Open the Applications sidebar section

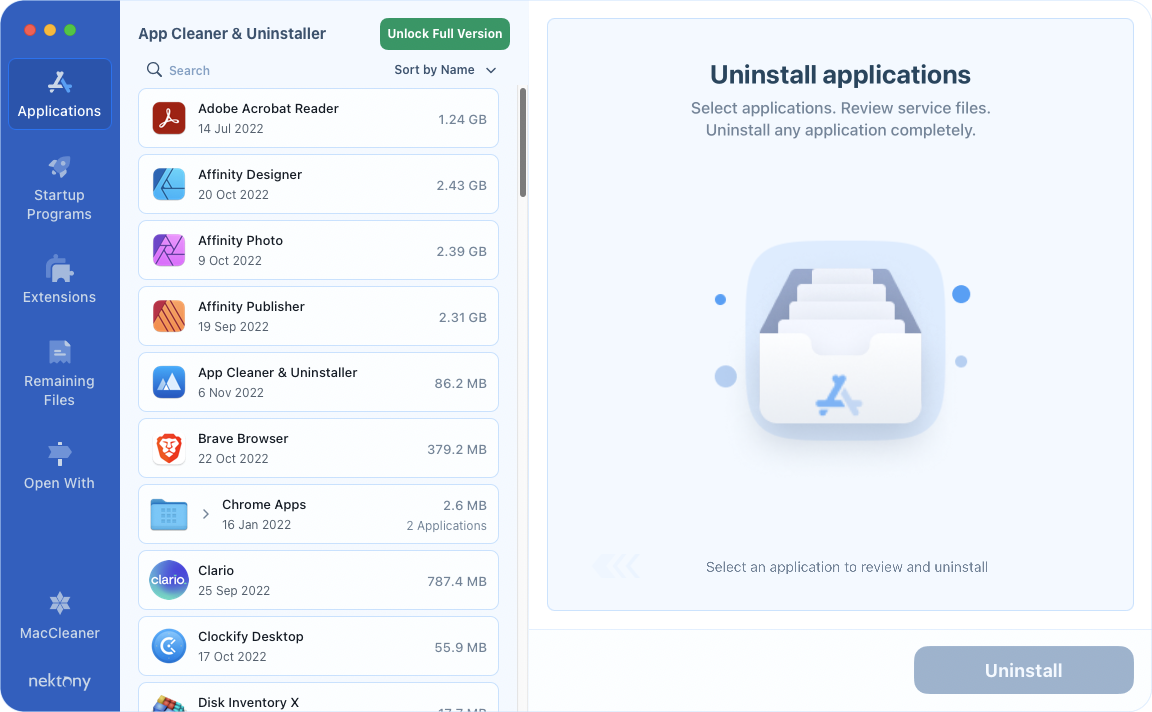(x=60, y=94)
